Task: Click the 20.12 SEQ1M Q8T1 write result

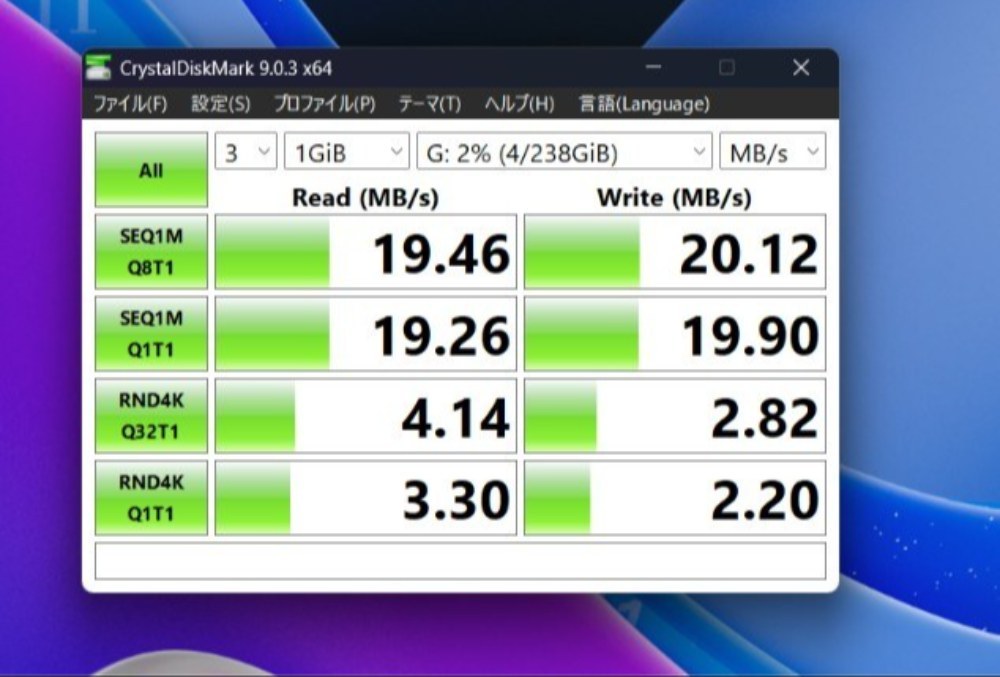Action: [x=675, y=252]
